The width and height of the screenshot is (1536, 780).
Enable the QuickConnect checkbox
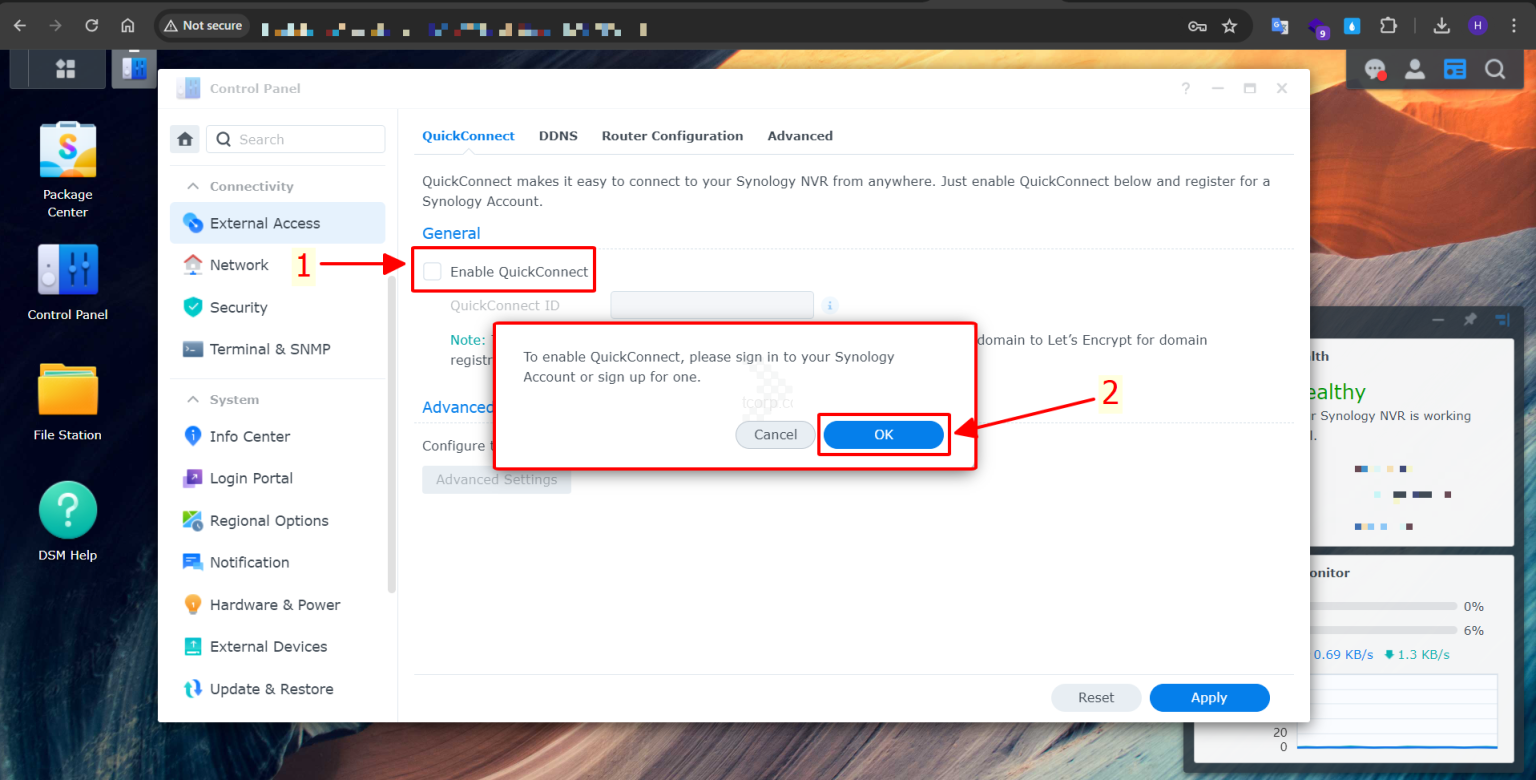(x=431, y=270)
